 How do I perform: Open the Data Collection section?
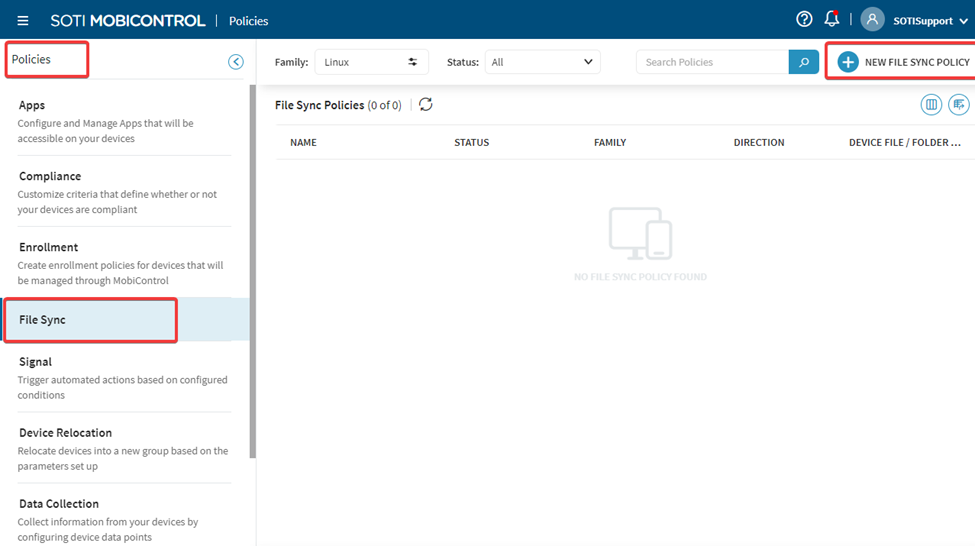point(124,519)
